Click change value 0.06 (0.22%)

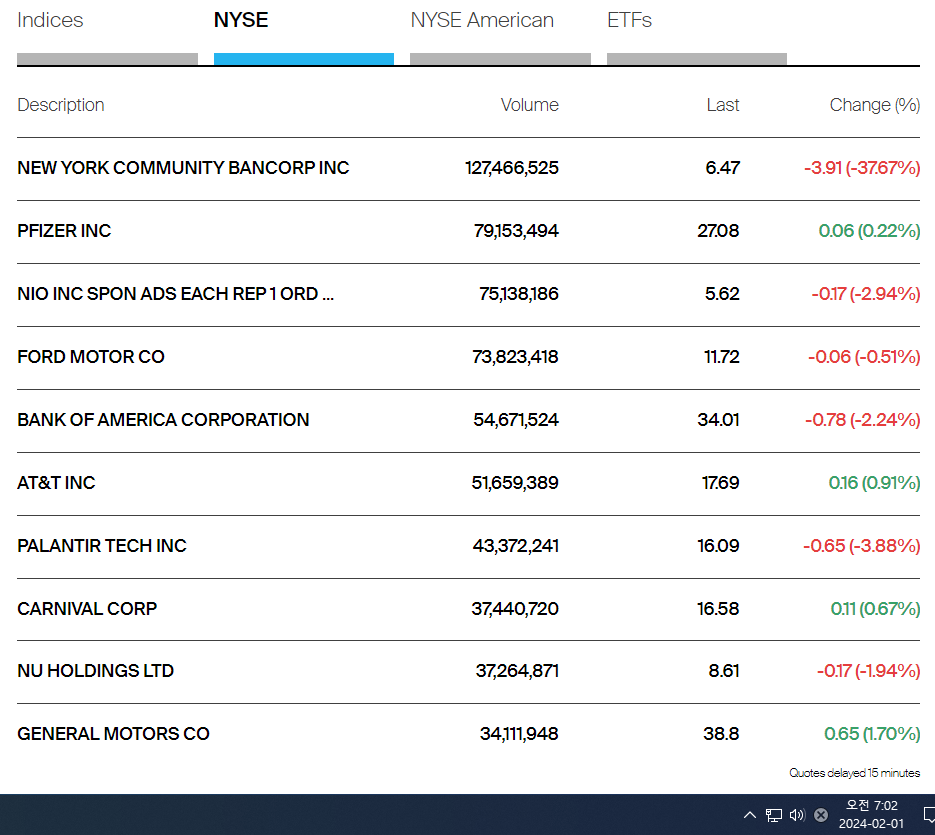click(x=869, y=231)
